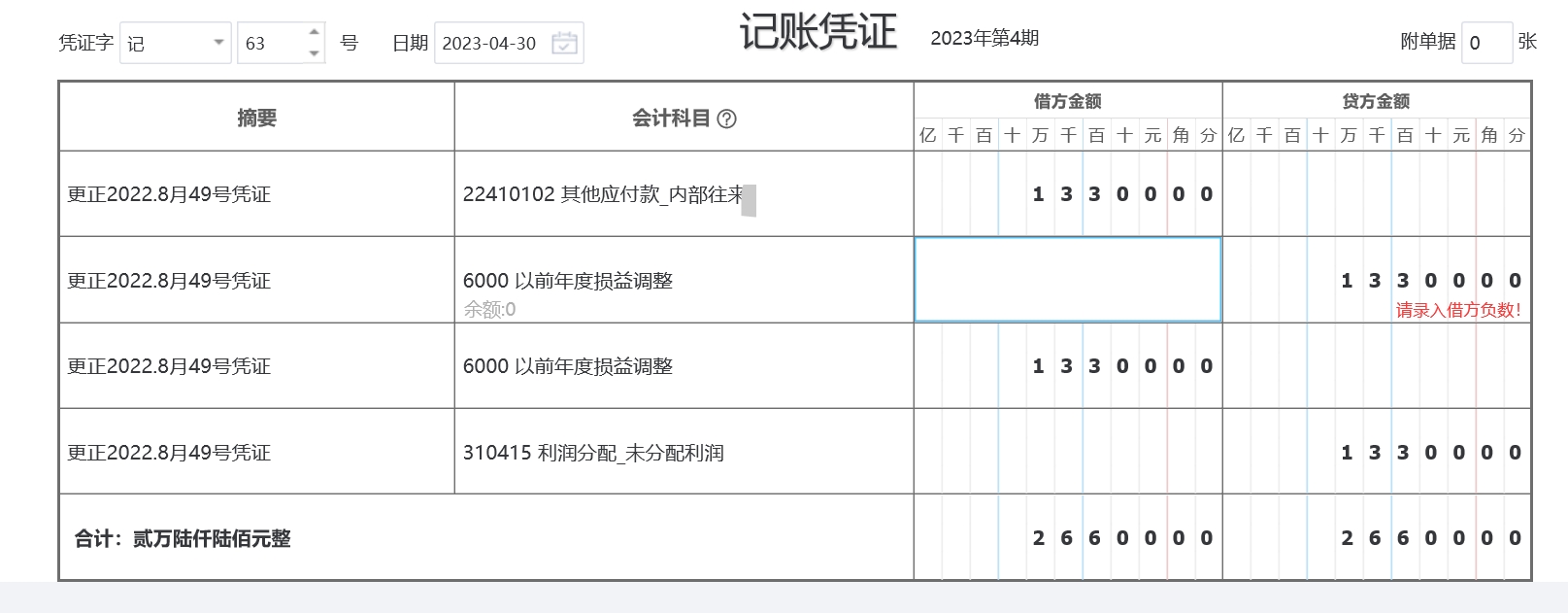Click the date field 2023-04-30
The width and height of the screenshot is (1568, 613).
490,44
